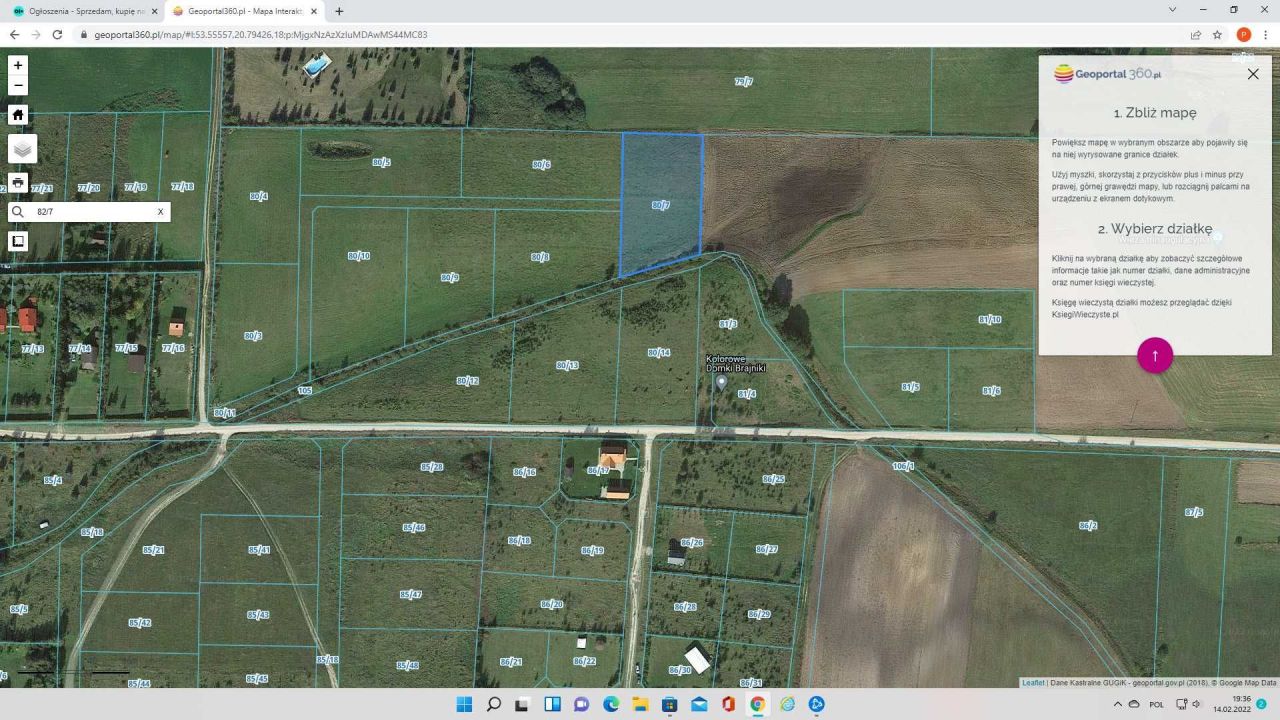This screenshot has width=1280, height=720.
Task: Click the Kolorowe Domki Brajniki map pin
Action: point(721,382)
